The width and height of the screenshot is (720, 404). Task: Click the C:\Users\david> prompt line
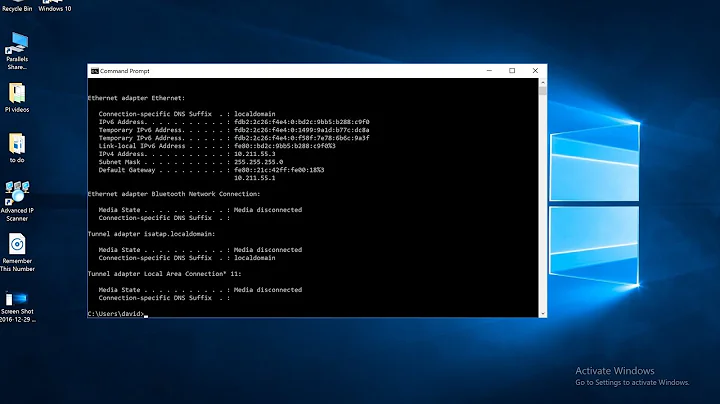pos(116,314)
